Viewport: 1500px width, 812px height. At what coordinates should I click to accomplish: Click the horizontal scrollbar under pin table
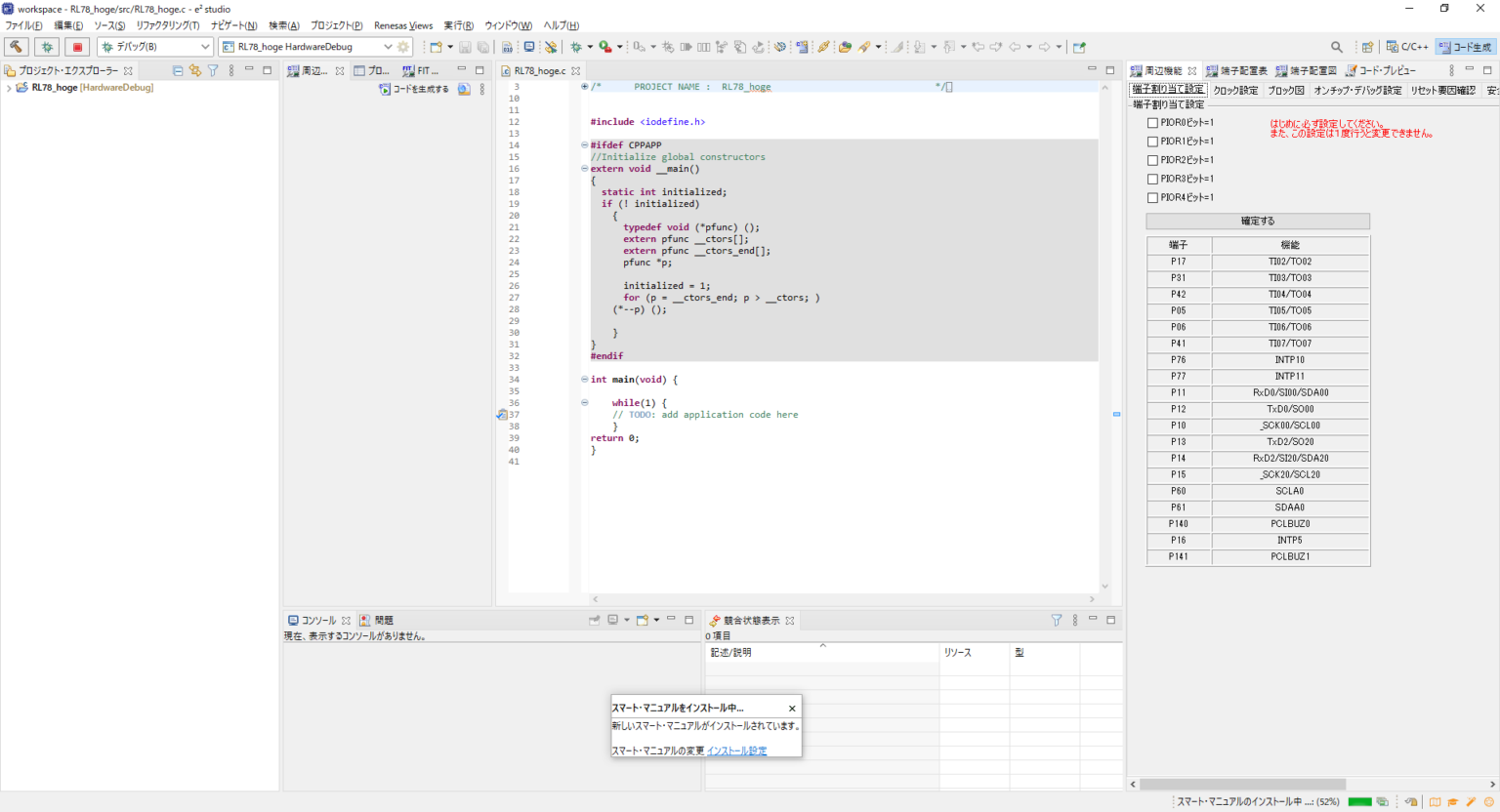pos(1242,784)
